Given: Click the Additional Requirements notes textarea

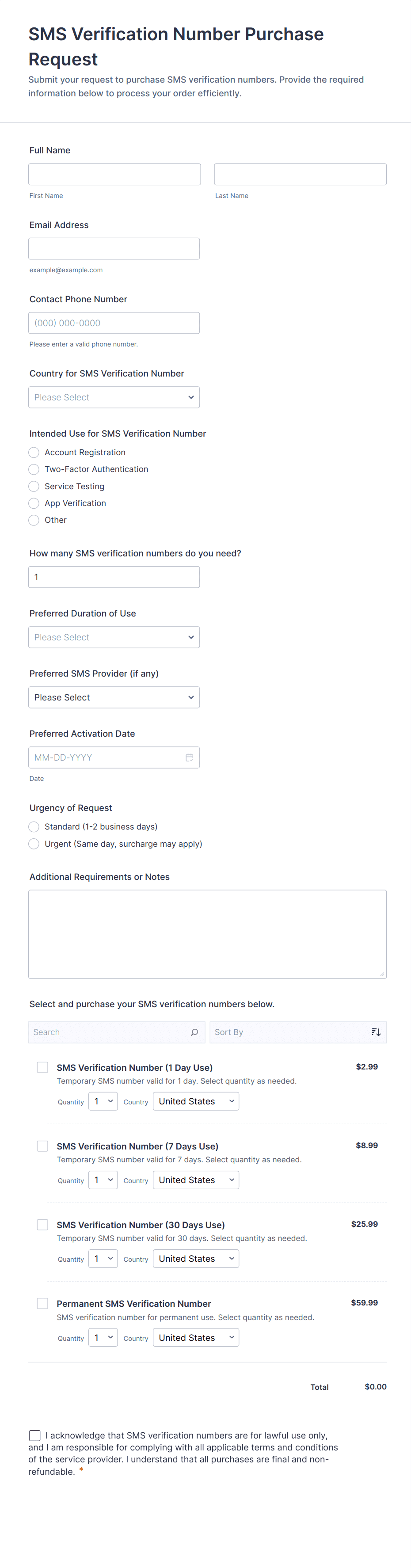Looking at the screenshot, I should click(207, 934).
